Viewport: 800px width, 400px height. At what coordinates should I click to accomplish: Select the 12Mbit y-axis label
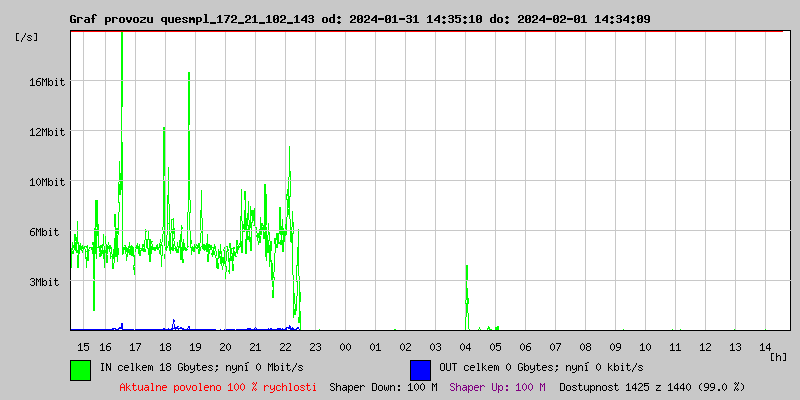pyautogui.click(x=46, y=132)
